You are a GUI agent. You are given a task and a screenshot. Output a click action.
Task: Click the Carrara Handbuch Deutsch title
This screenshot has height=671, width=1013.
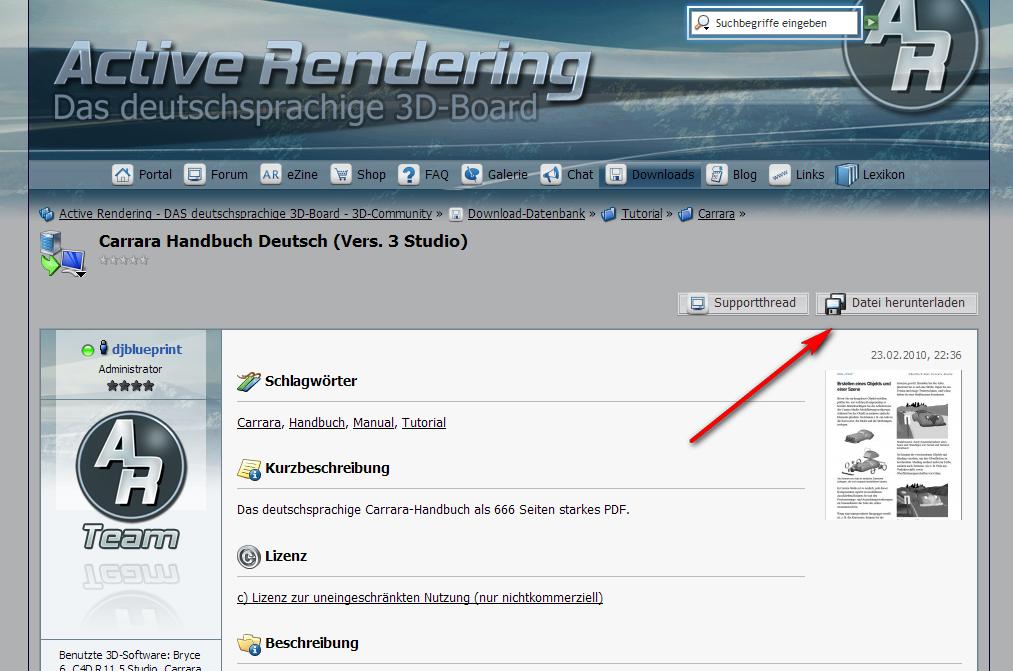[x=283, y=241]
